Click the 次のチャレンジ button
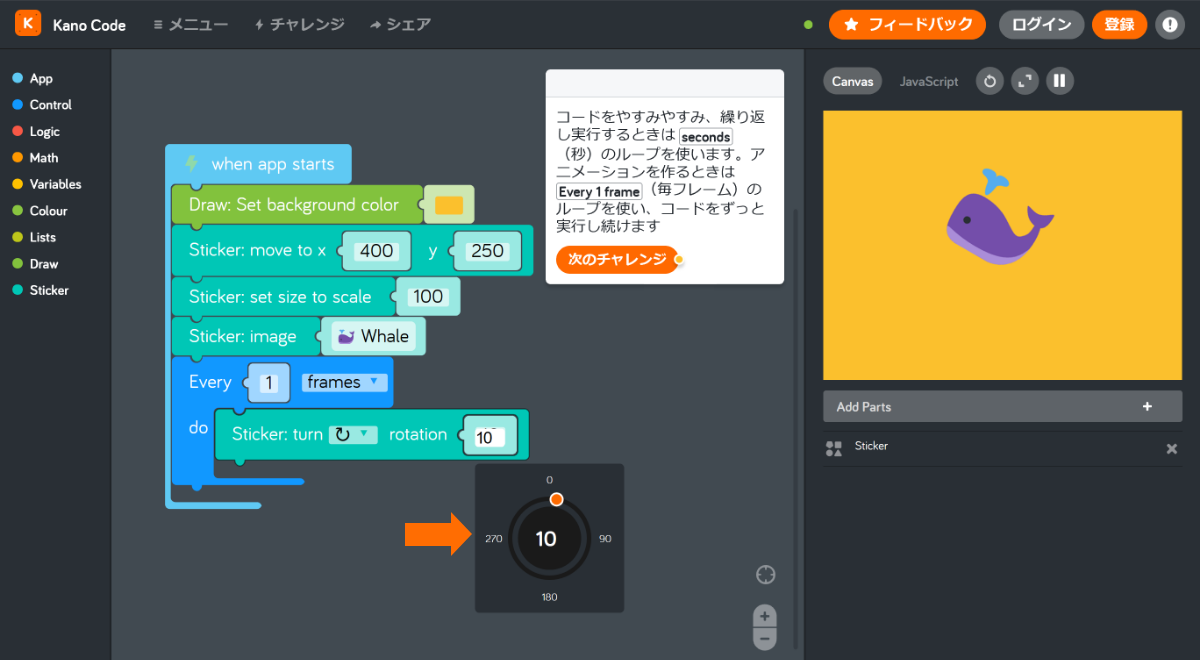This screenshot has width=1200, height=660. click(x=618, y=258)
